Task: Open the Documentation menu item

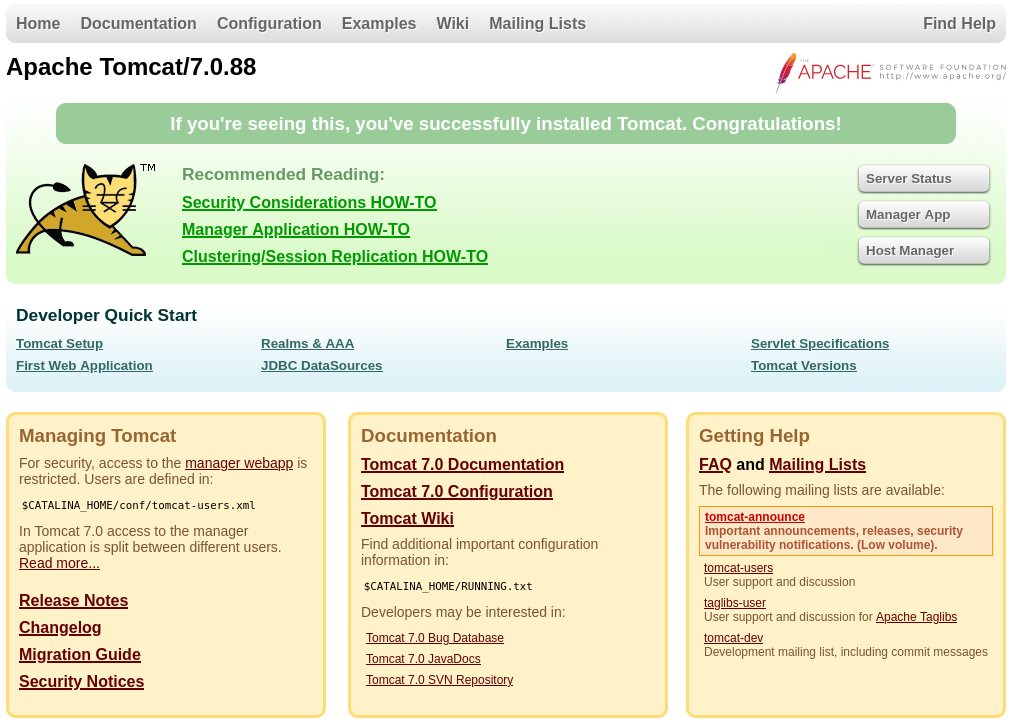Action: [138, 23]
